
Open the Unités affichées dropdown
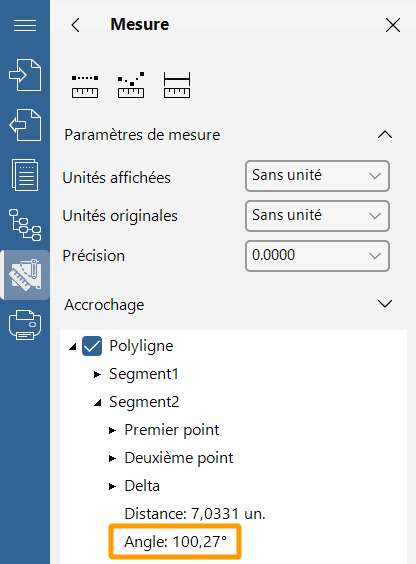[x=317, y=176]
